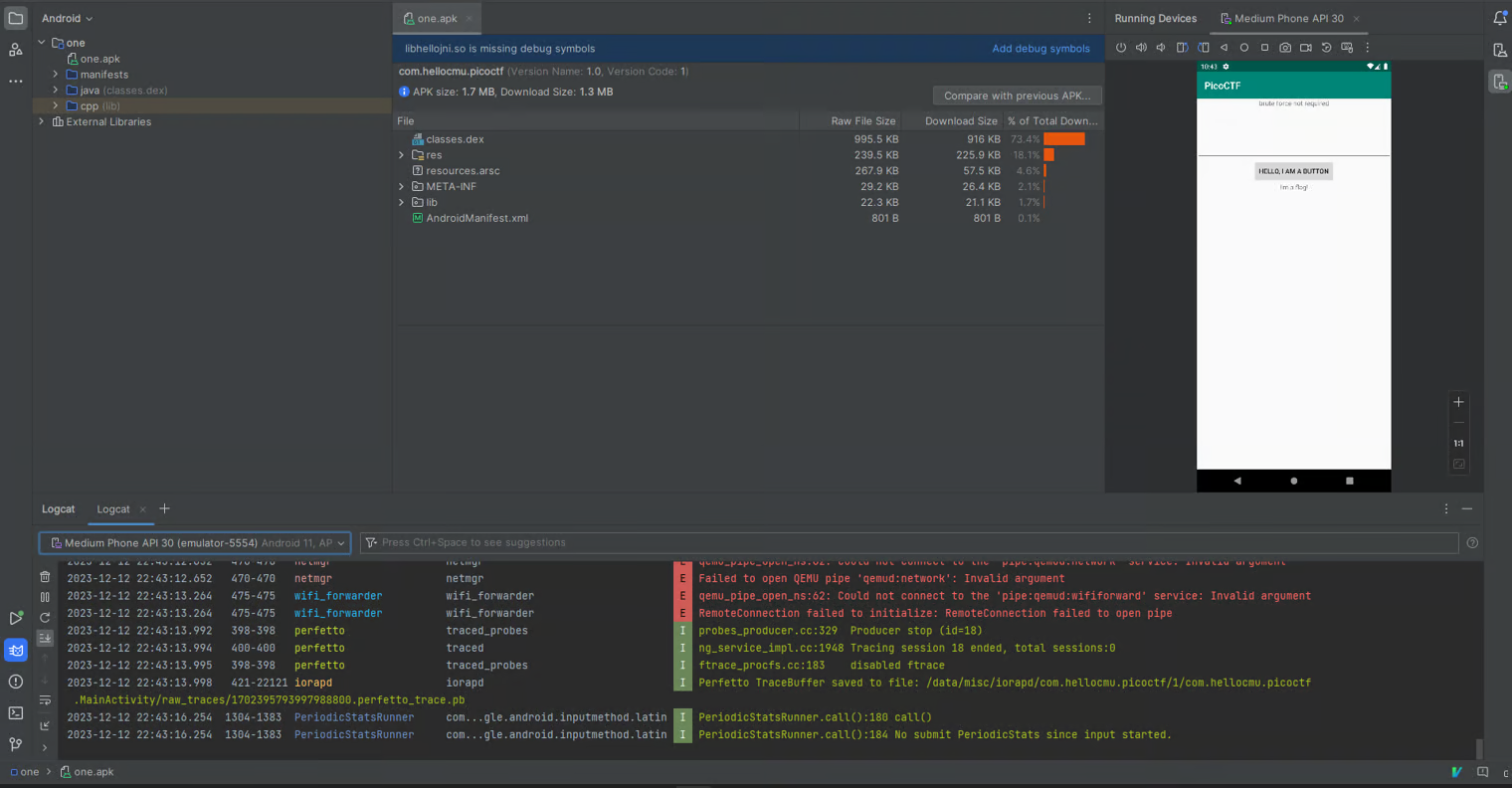Toggle Logcat scroll to the end
Viewport: 1512px width, 788px height.
coord(45,639)
